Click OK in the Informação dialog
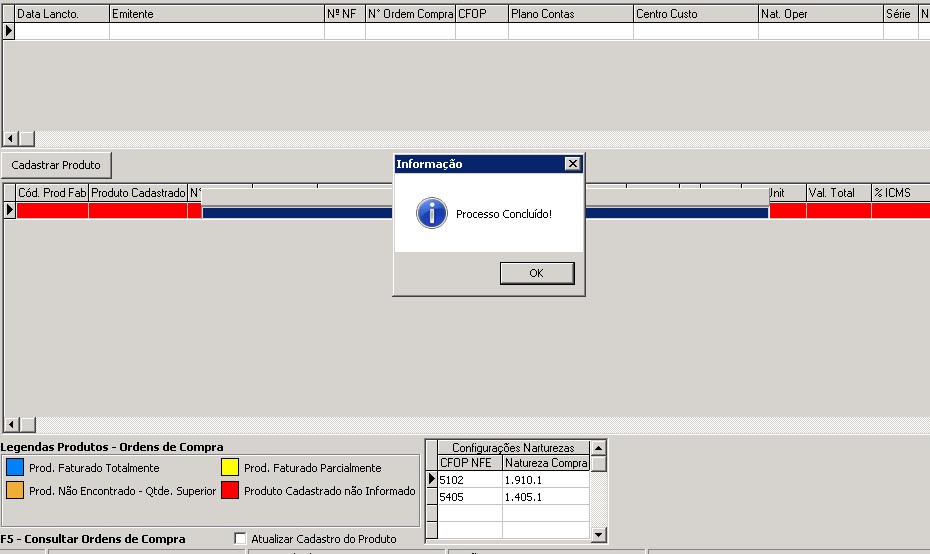 click(x=537, y=273)
